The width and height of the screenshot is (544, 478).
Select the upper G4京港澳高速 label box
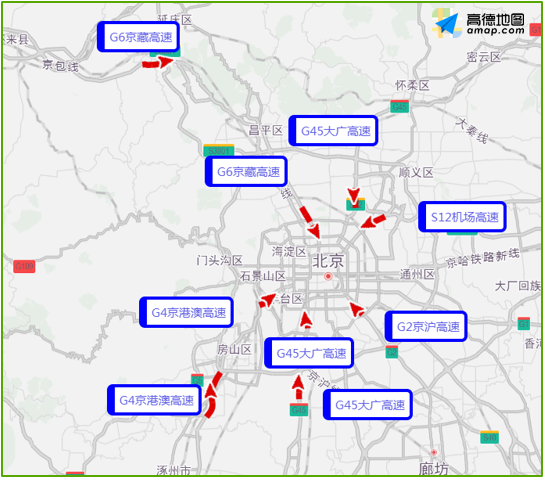[x=186, y=312]
